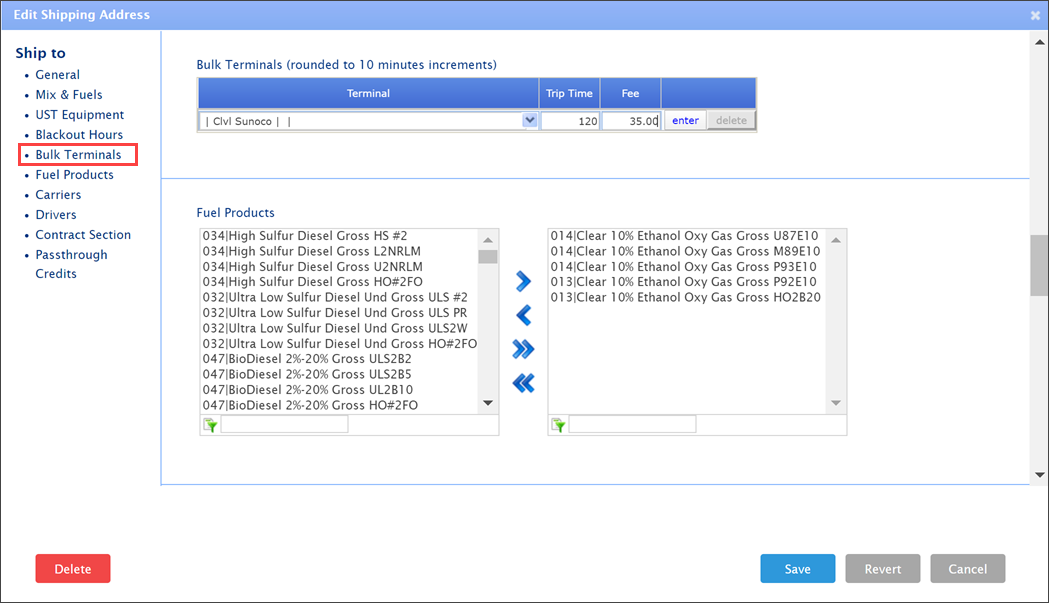Move all fuel products back to left list
Screen dimensions: 1049x603
coord(523,383)
